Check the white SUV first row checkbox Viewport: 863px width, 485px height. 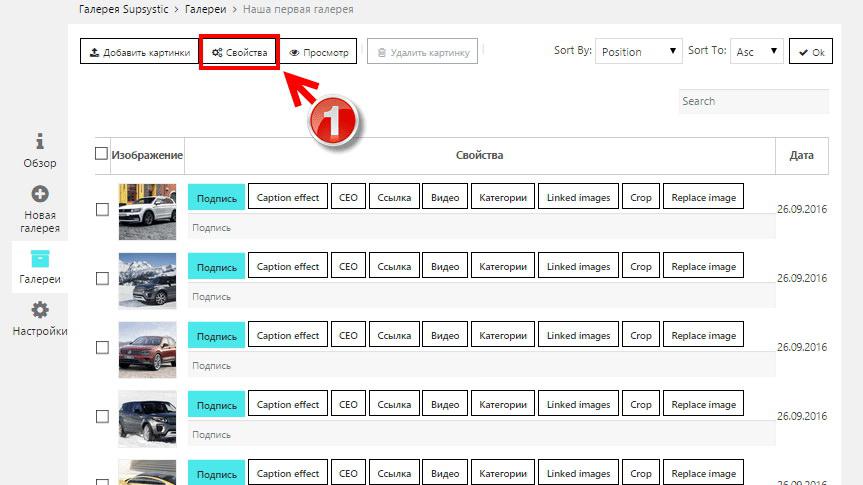coord(102,210)
